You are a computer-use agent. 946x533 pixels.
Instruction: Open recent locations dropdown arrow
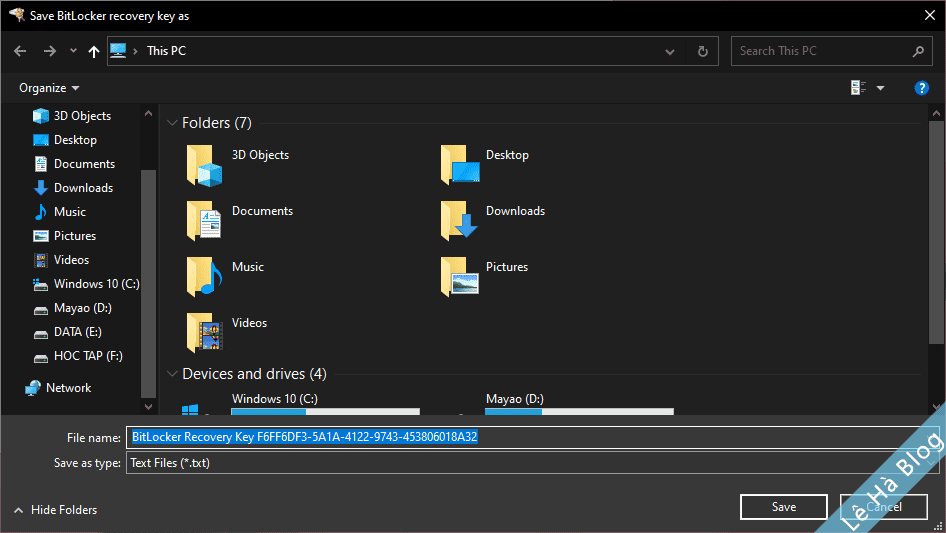click(x=73, y=51)
